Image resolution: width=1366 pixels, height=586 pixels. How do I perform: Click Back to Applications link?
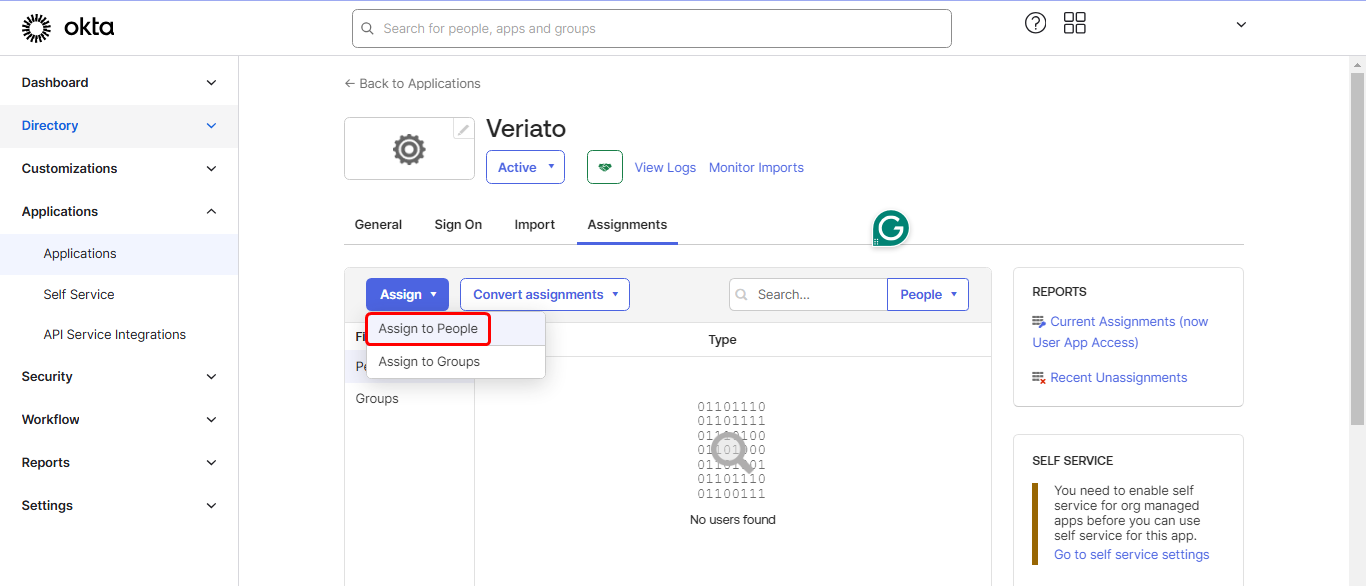pos(412,84)
